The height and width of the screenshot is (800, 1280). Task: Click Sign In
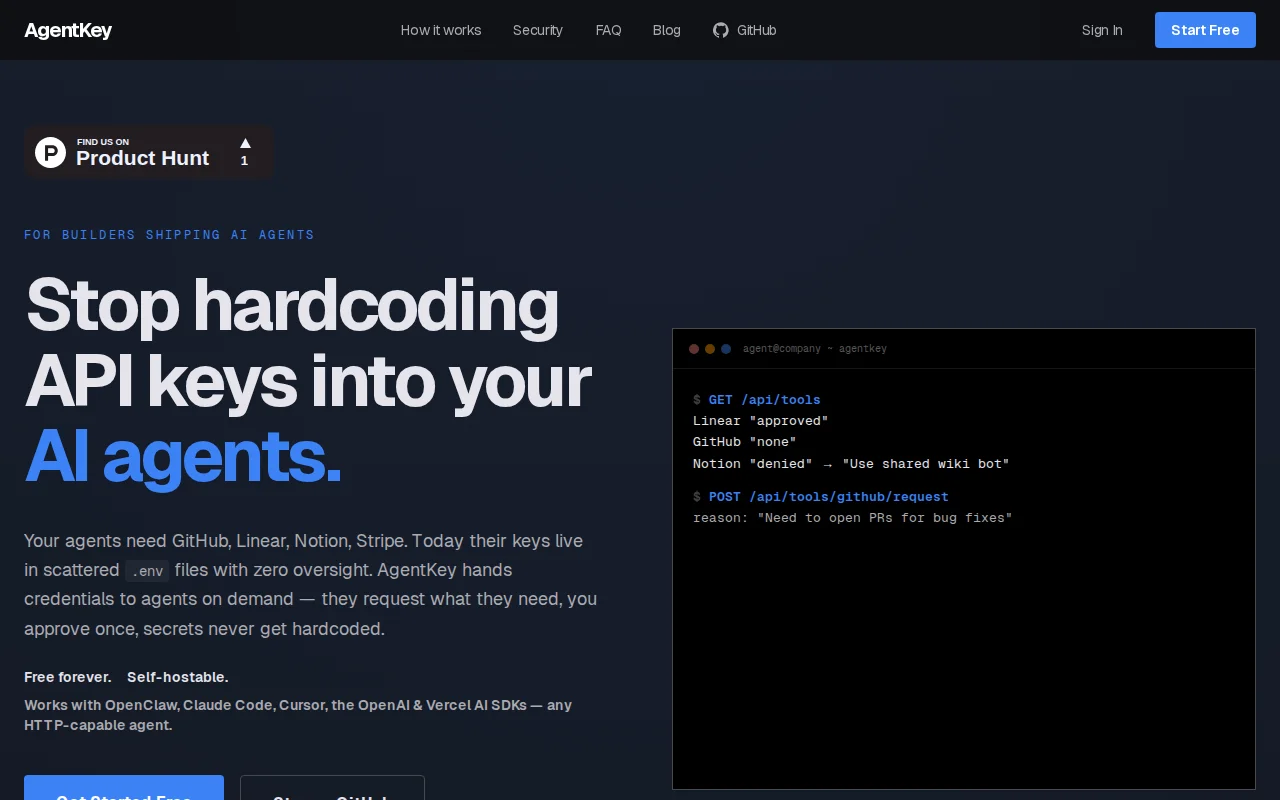tap(1102, 30)
